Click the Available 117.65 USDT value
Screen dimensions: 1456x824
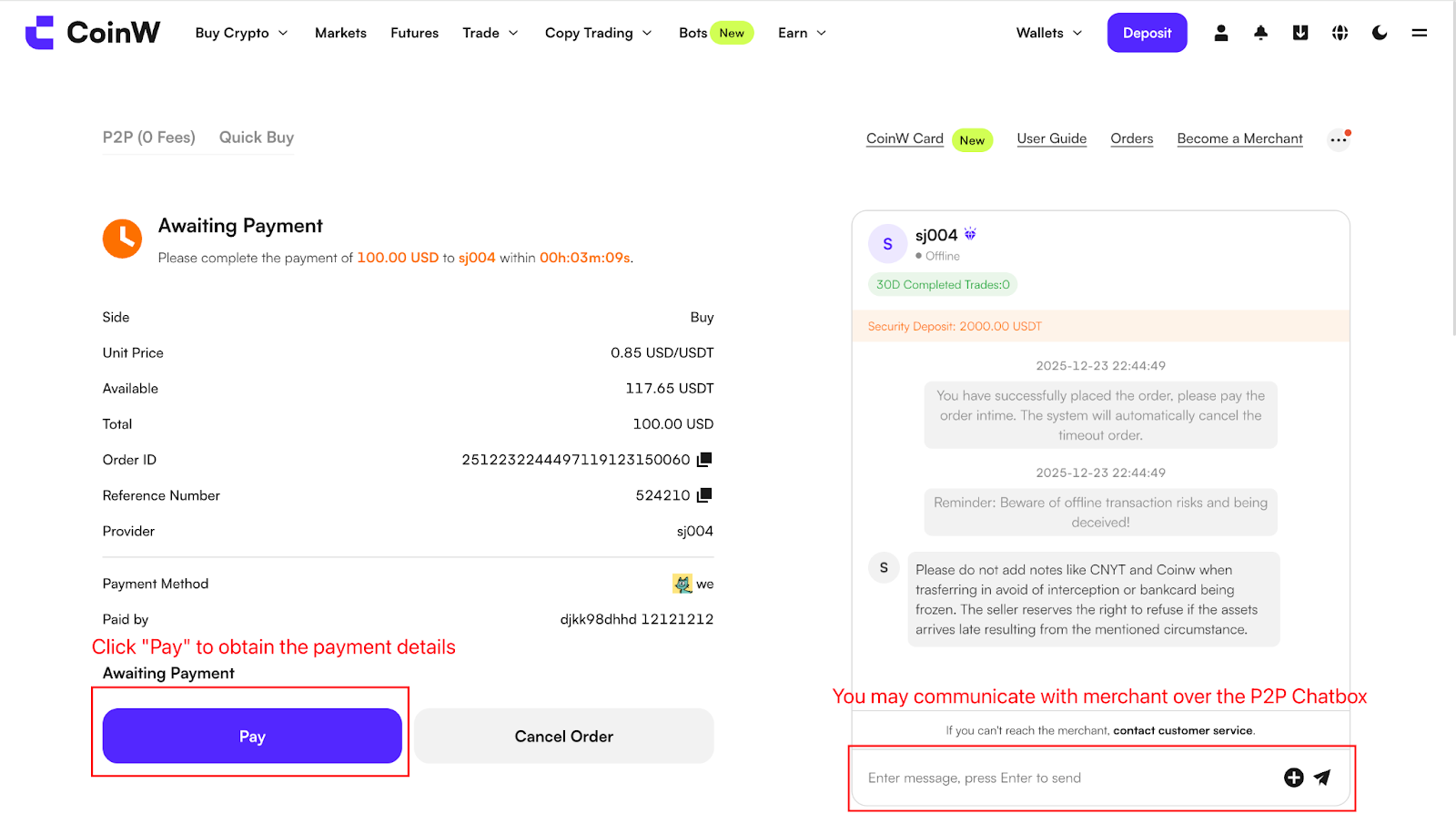click(x=670, y=388)
